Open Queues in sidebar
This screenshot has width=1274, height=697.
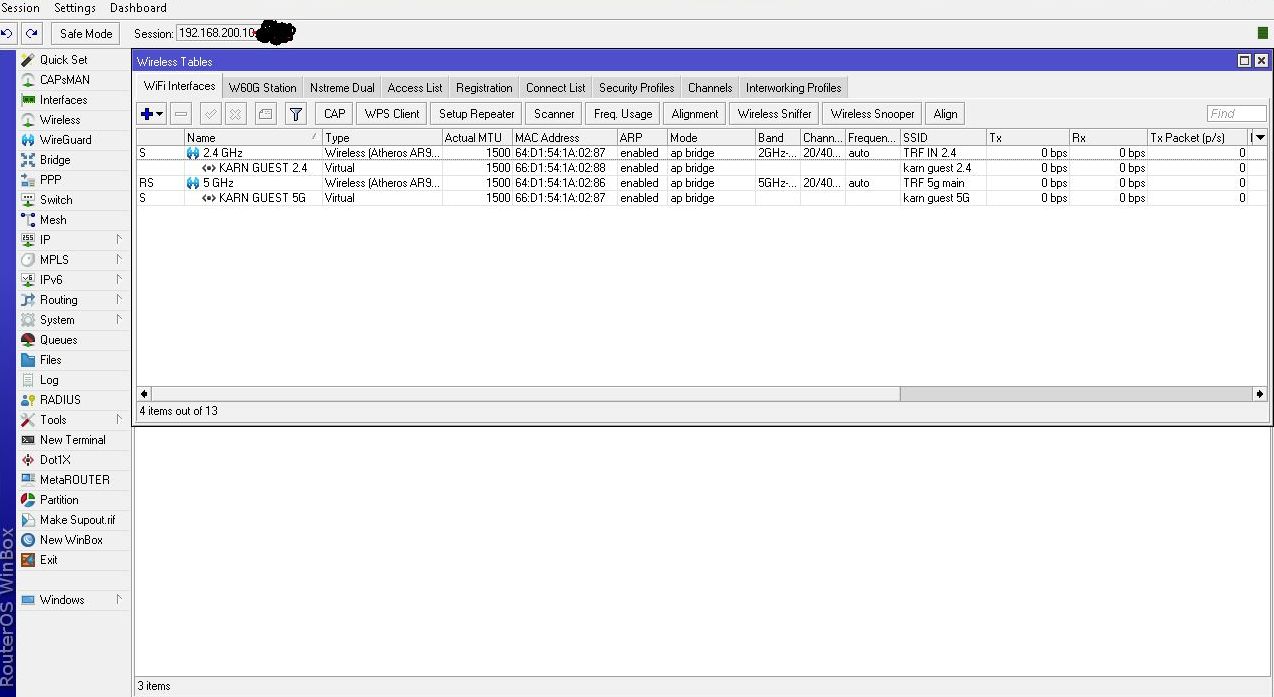(x=58, y=340)
